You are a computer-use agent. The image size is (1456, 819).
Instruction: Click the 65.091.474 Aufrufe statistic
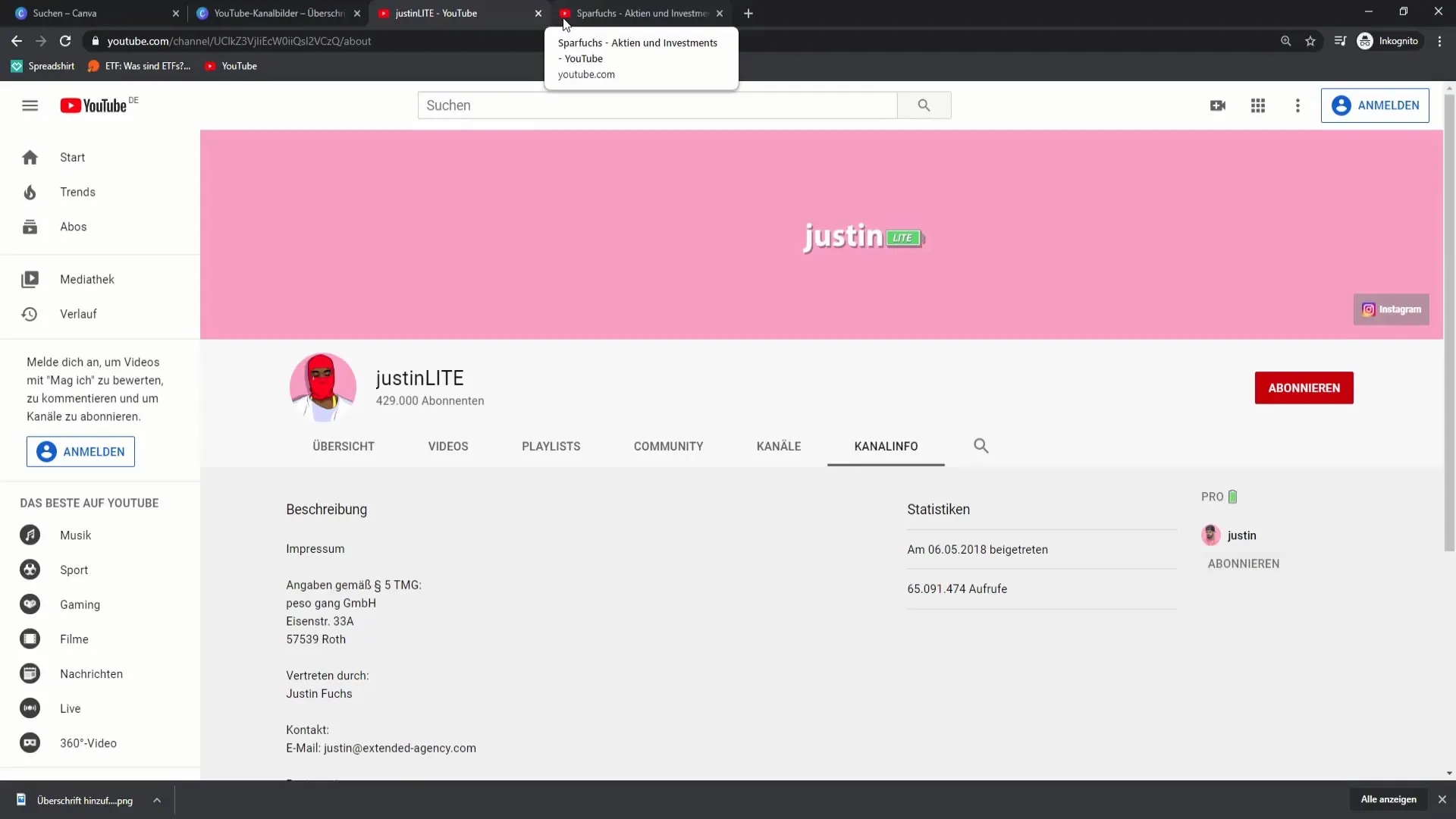pyautogui.click(x=957, y=589)
